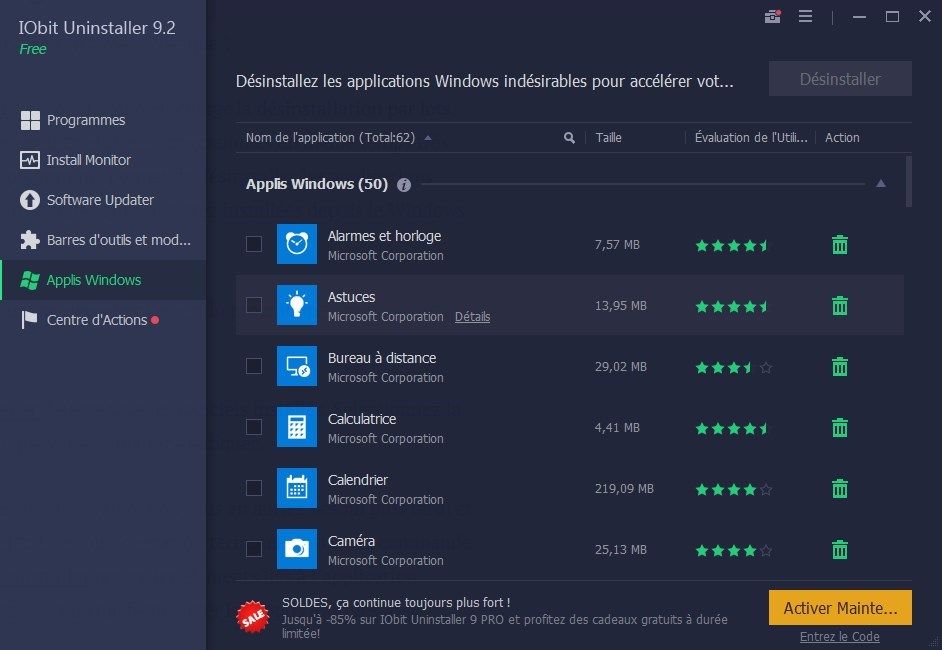
Task: Go to Software Updater
Action: [x=103, y=200]
